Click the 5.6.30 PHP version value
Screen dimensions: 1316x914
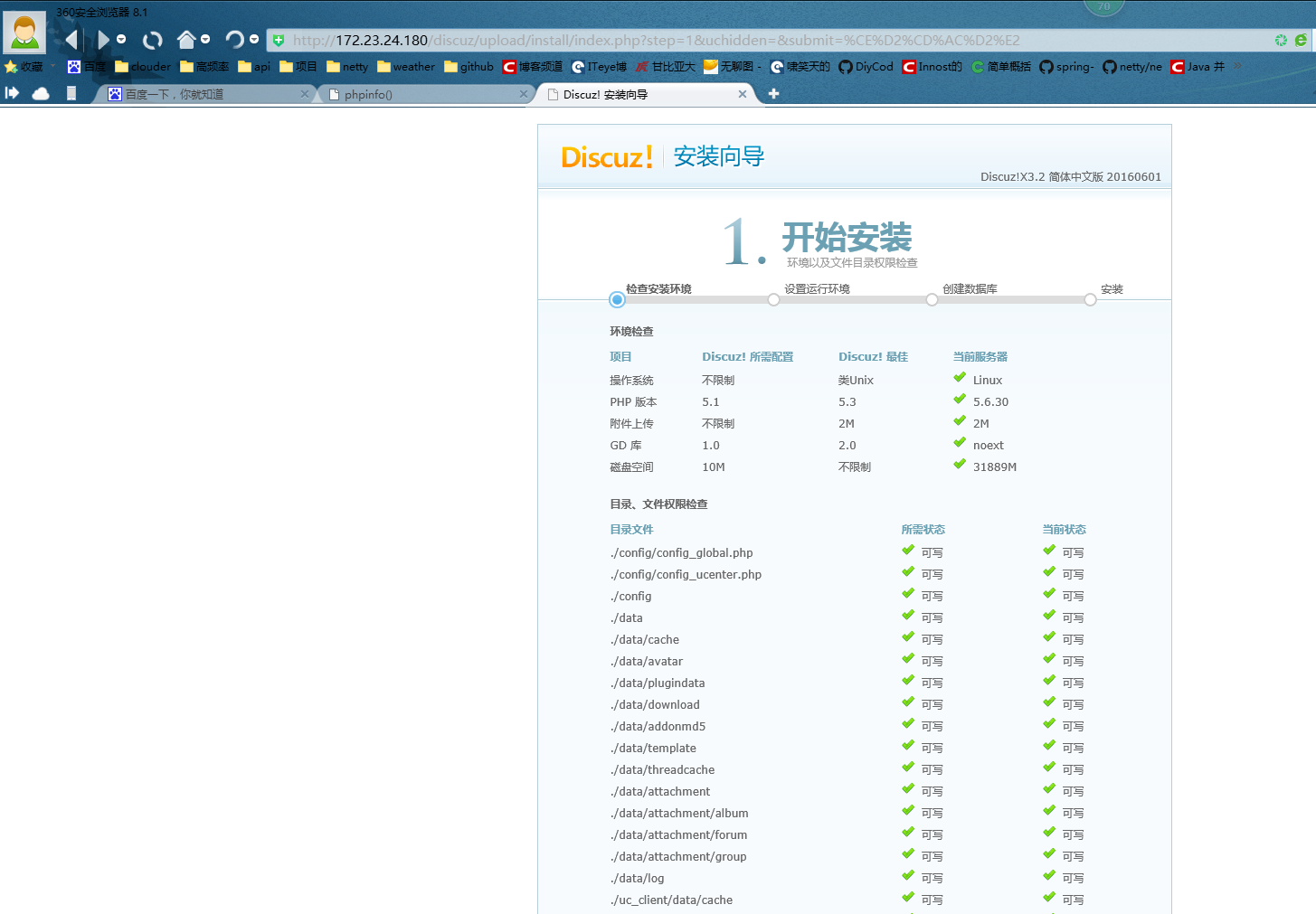(x=990, y=401)
